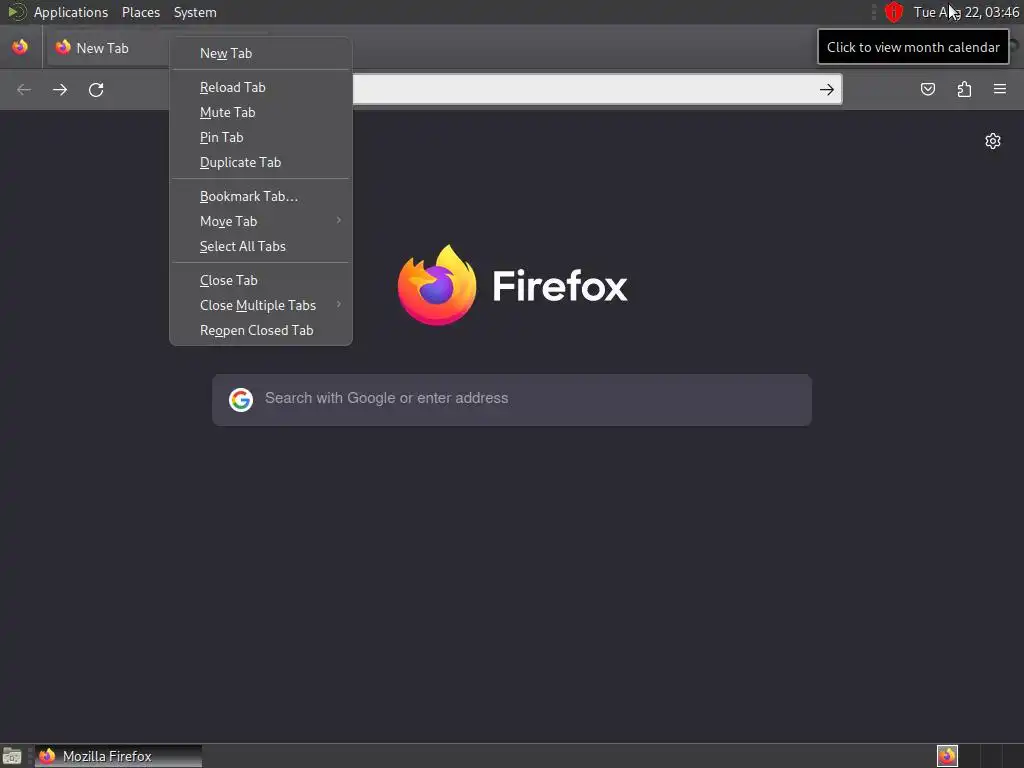1024x768 pixels.
Task: Choose Duplicate Tab menu entry
Action: pos(261,163)
